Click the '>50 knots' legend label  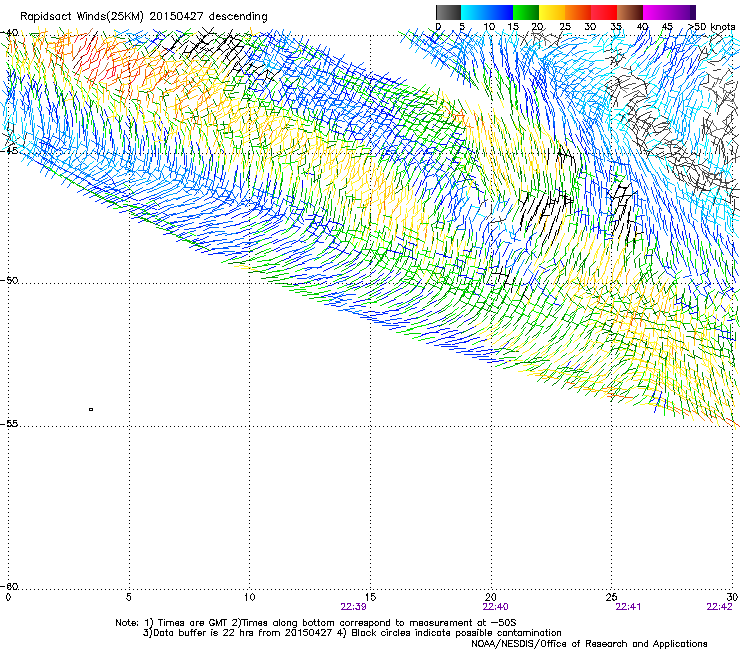pos(711,26)
